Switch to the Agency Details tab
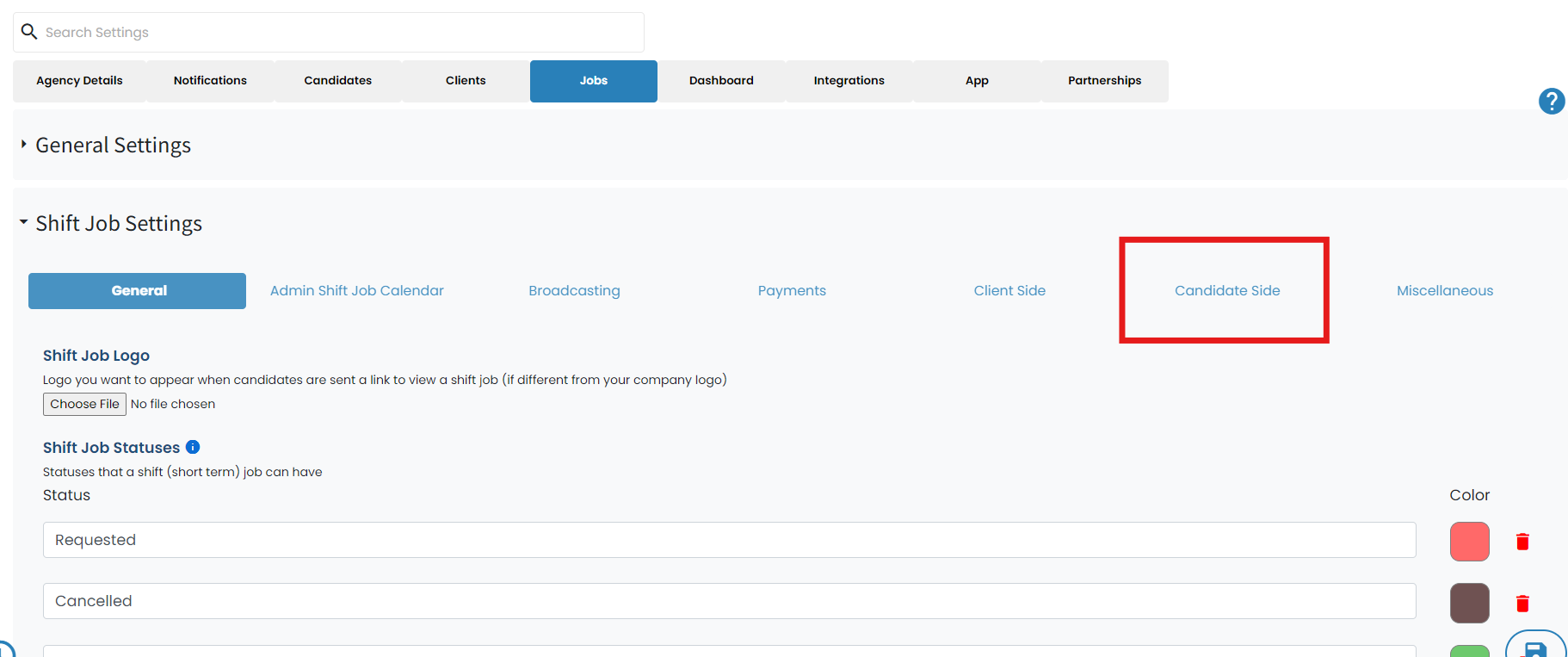This screenshot has width=1568, height=657. 79,81
